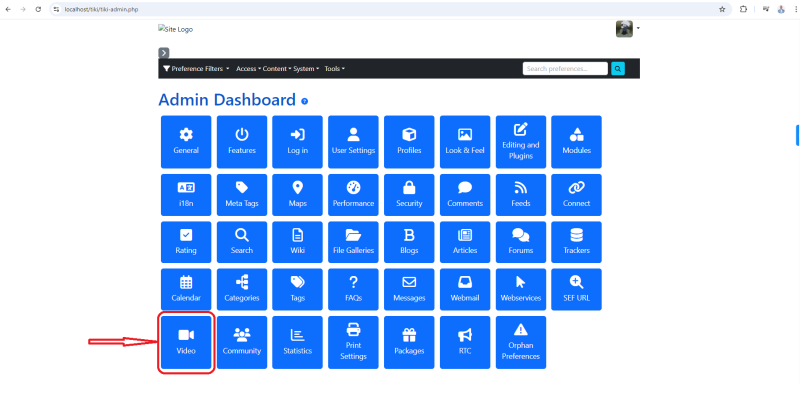Open the Packages tile
The image size is (800, 400).
(409, 342)
